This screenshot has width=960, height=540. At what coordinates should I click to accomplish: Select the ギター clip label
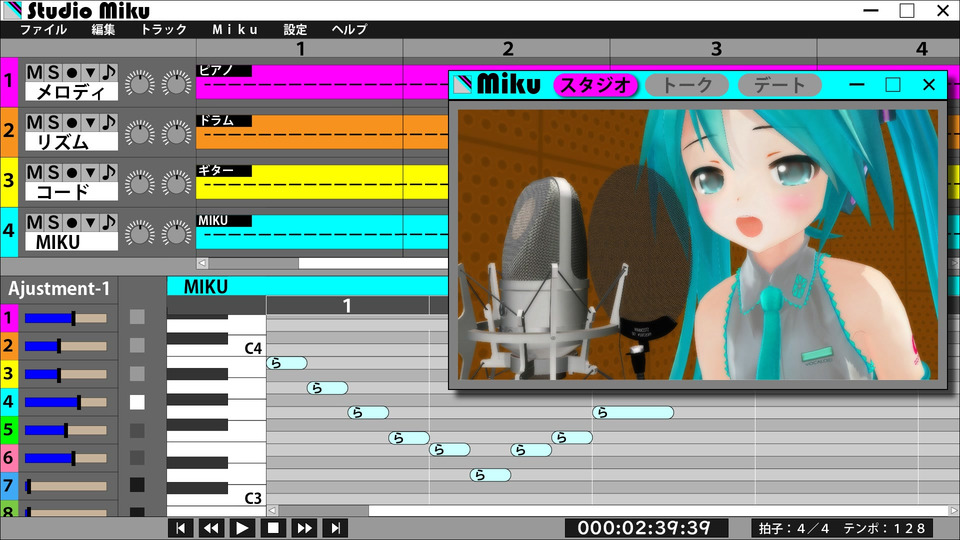click(x=224, y=171)
